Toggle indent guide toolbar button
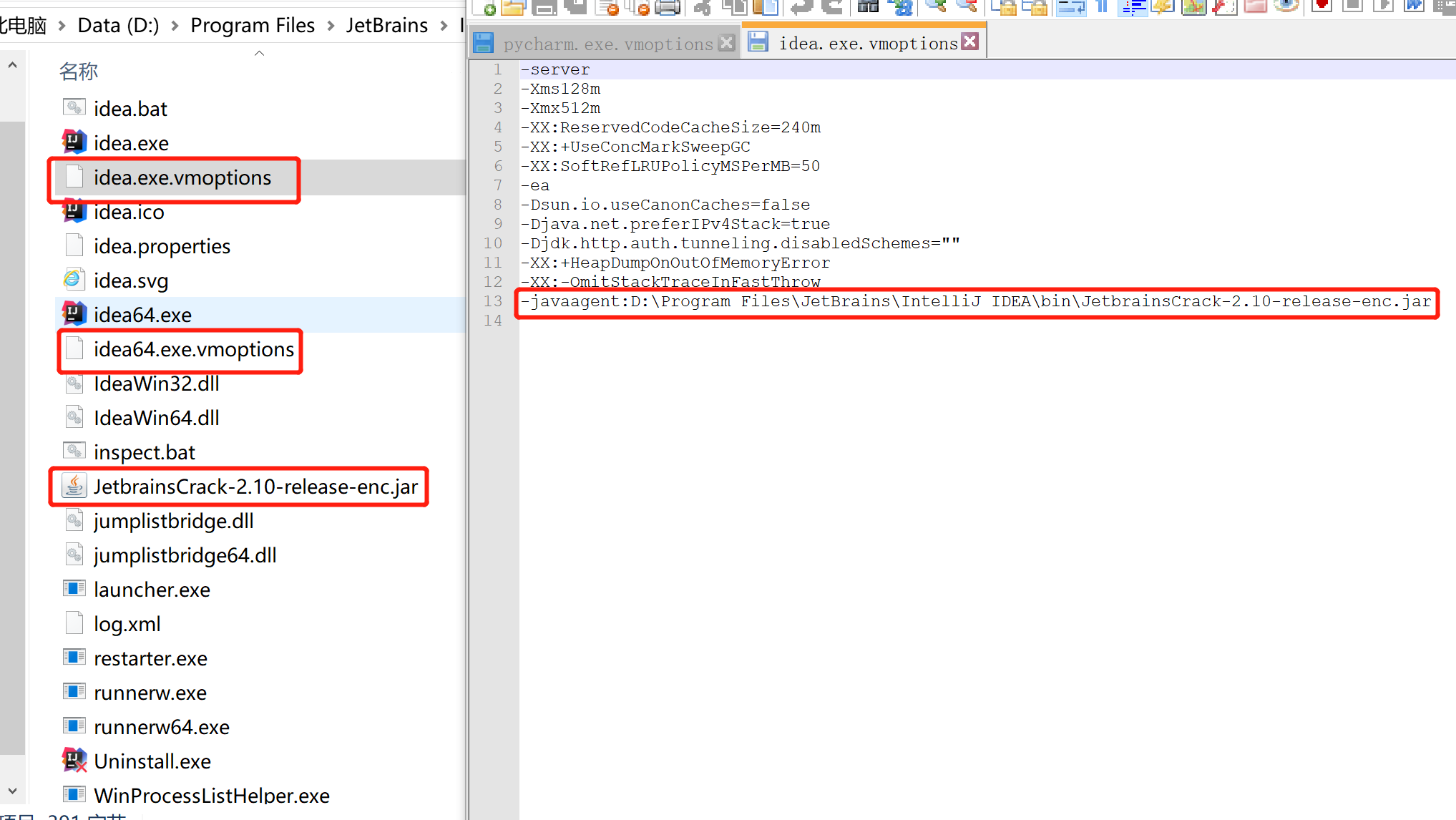The image size is (1456, 820). [x=1133, y=7]
